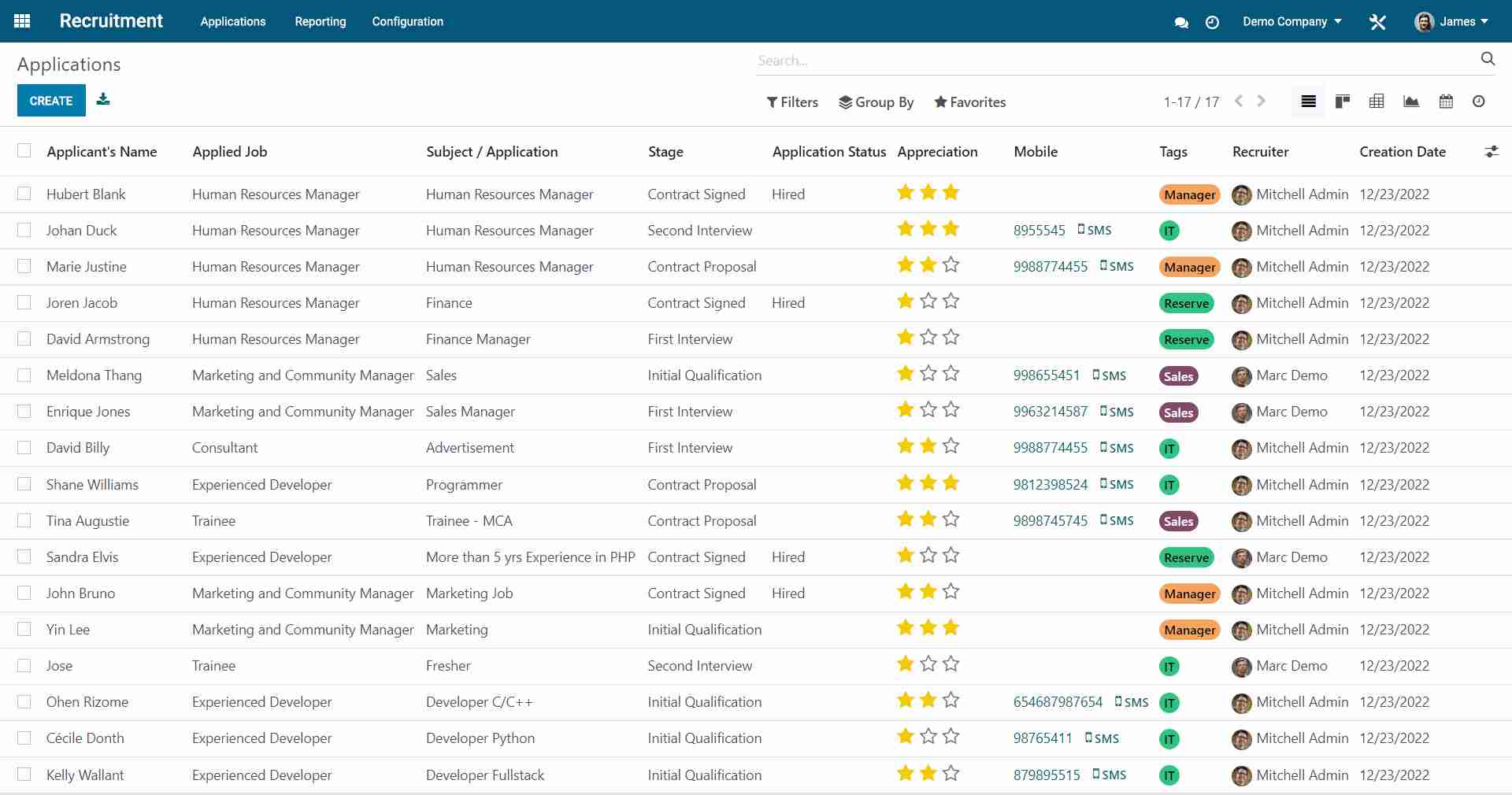
Task: Send SMS to Meldona Thang
Action: tap(1109, 375)
